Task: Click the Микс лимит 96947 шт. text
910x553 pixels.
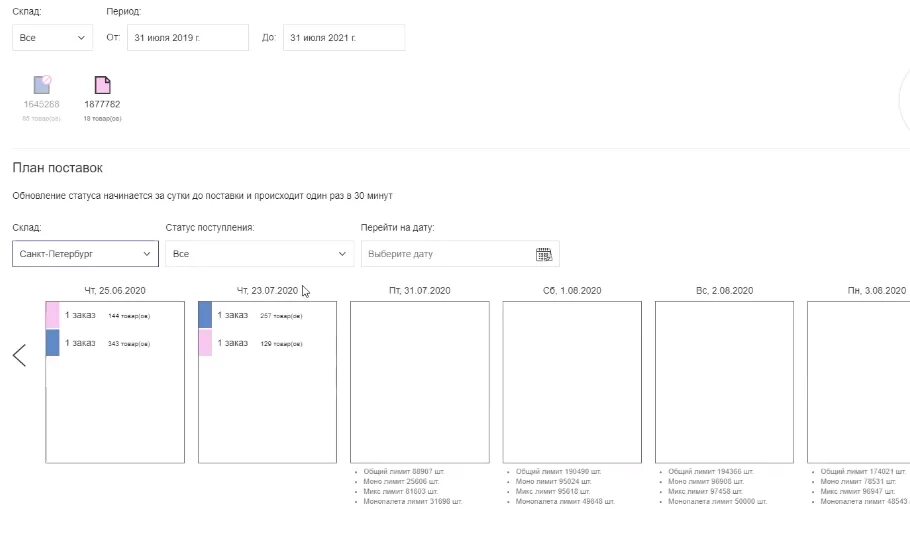Action: click(x=858, y=491)
